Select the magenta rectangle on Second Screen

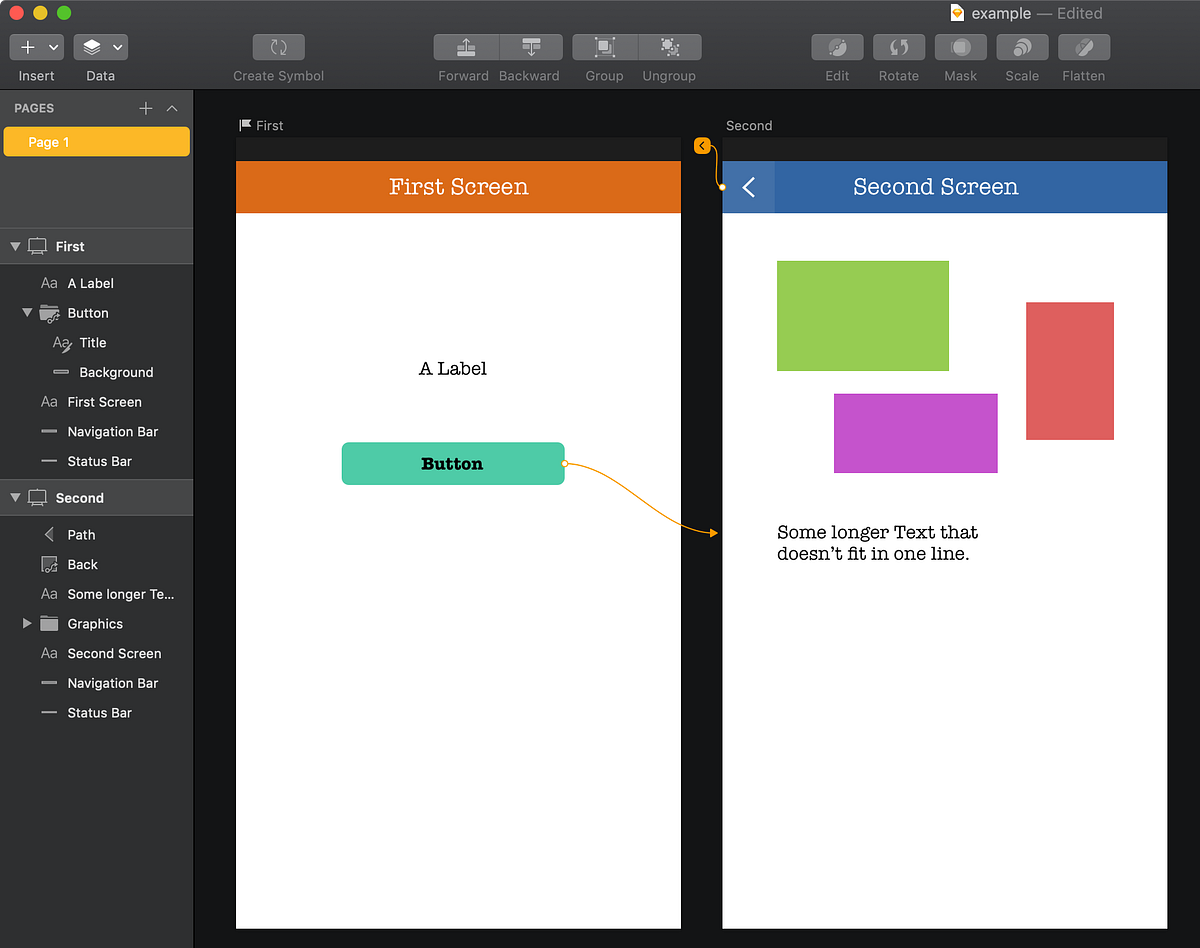click(915, 433)
